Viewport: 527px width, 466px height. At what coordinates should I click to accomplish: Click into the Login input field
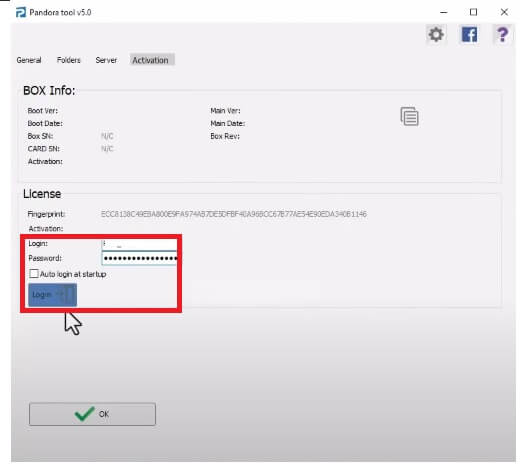click(139, 244)
